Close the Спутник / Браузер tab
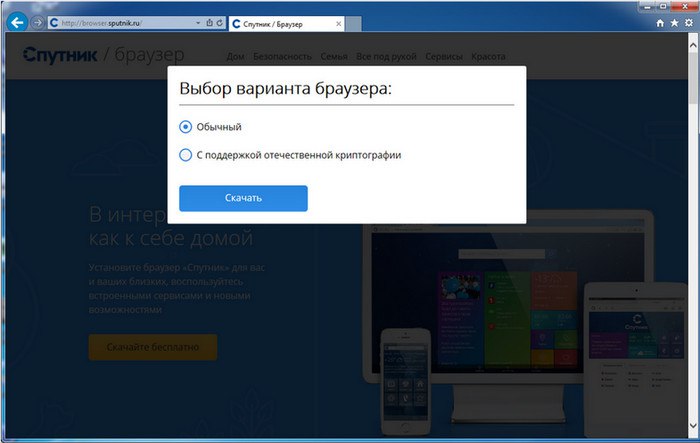 pyautogui.click(x=338, y=24)
